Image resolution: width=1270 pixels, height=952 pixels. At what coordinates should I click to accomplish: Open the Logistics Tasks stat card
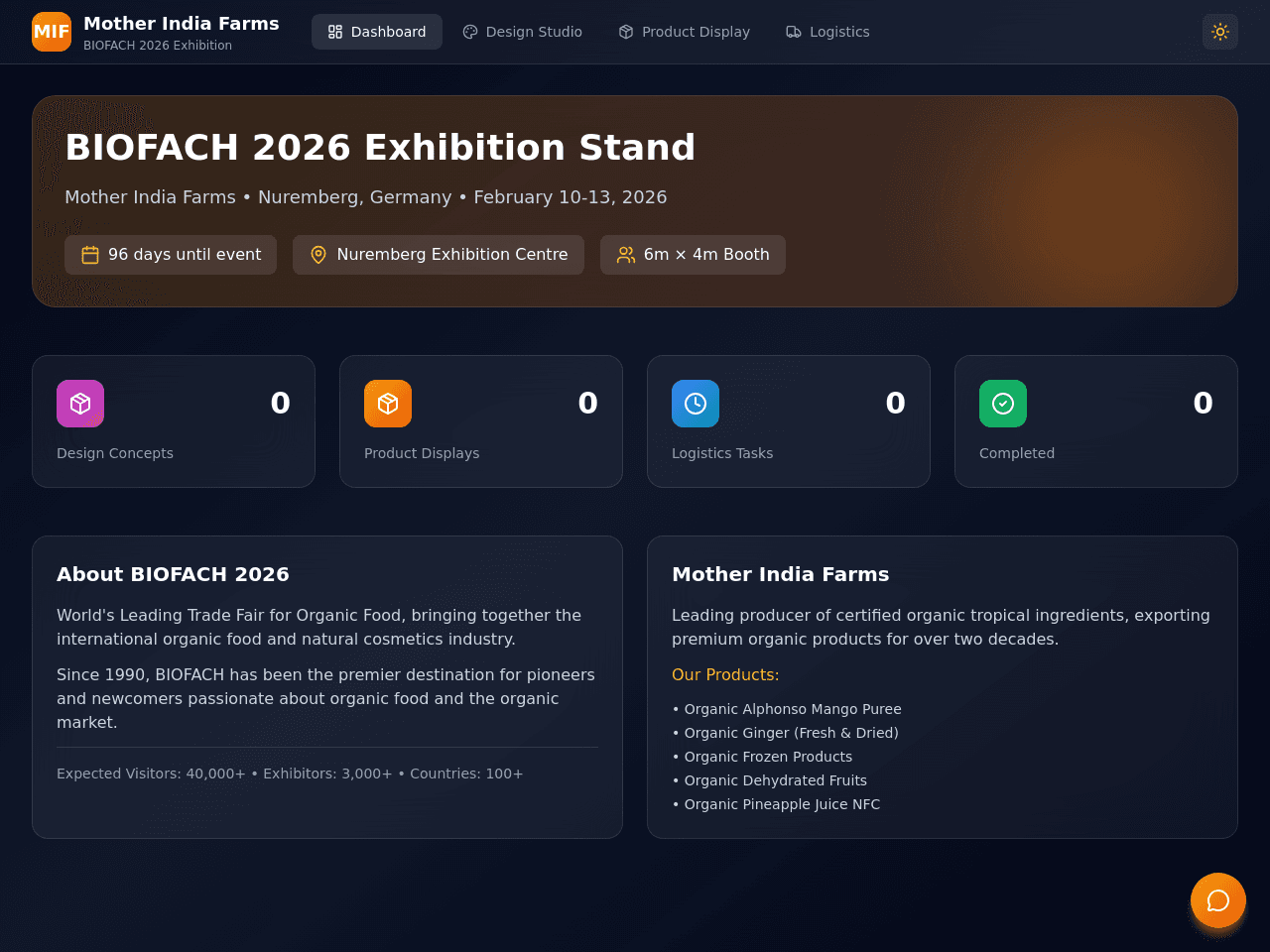pos(789,421)
